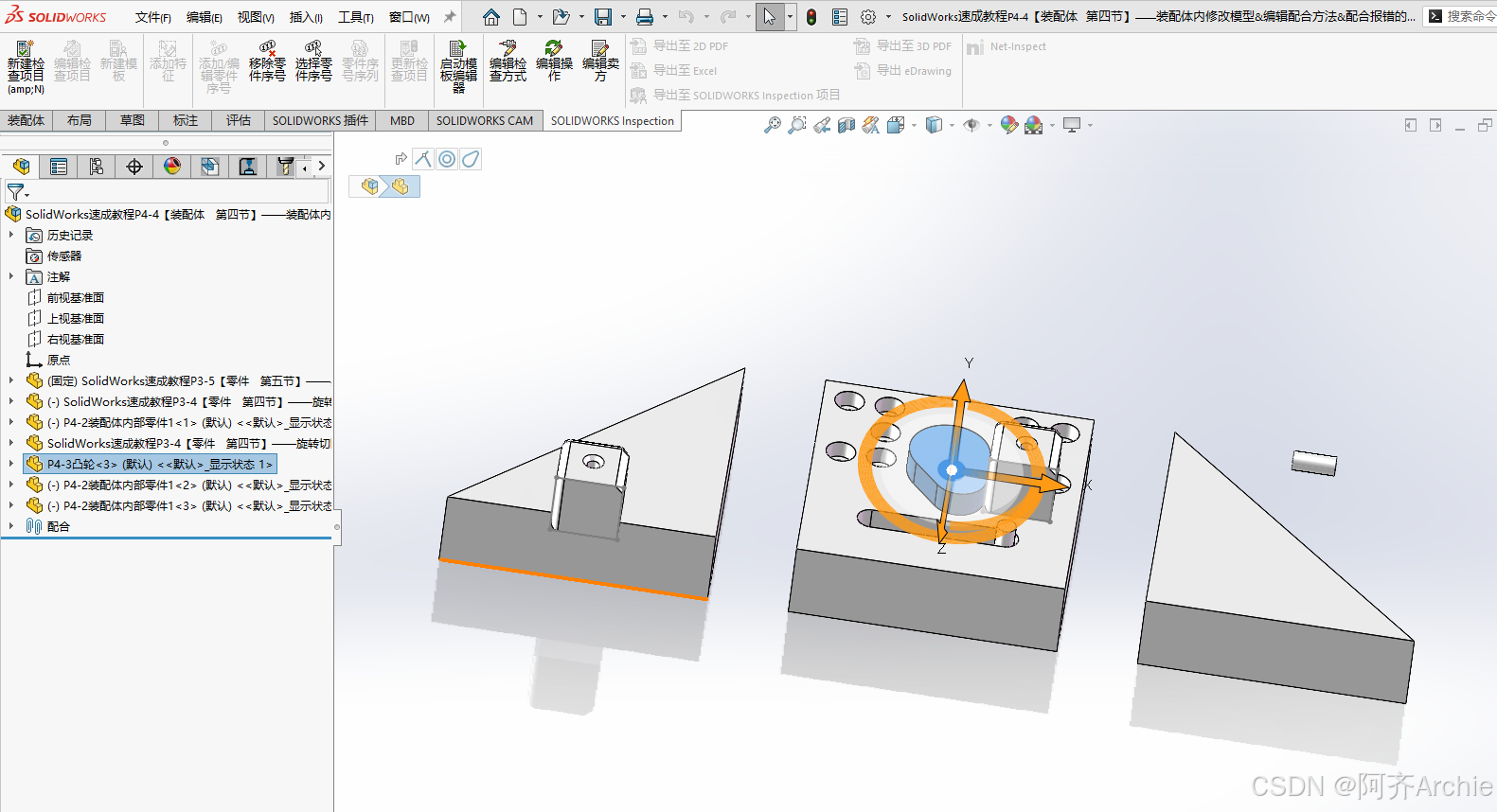Expand the 注解 tree node
This screenshot has width=1497, height=812.
(x=11, y=276)
